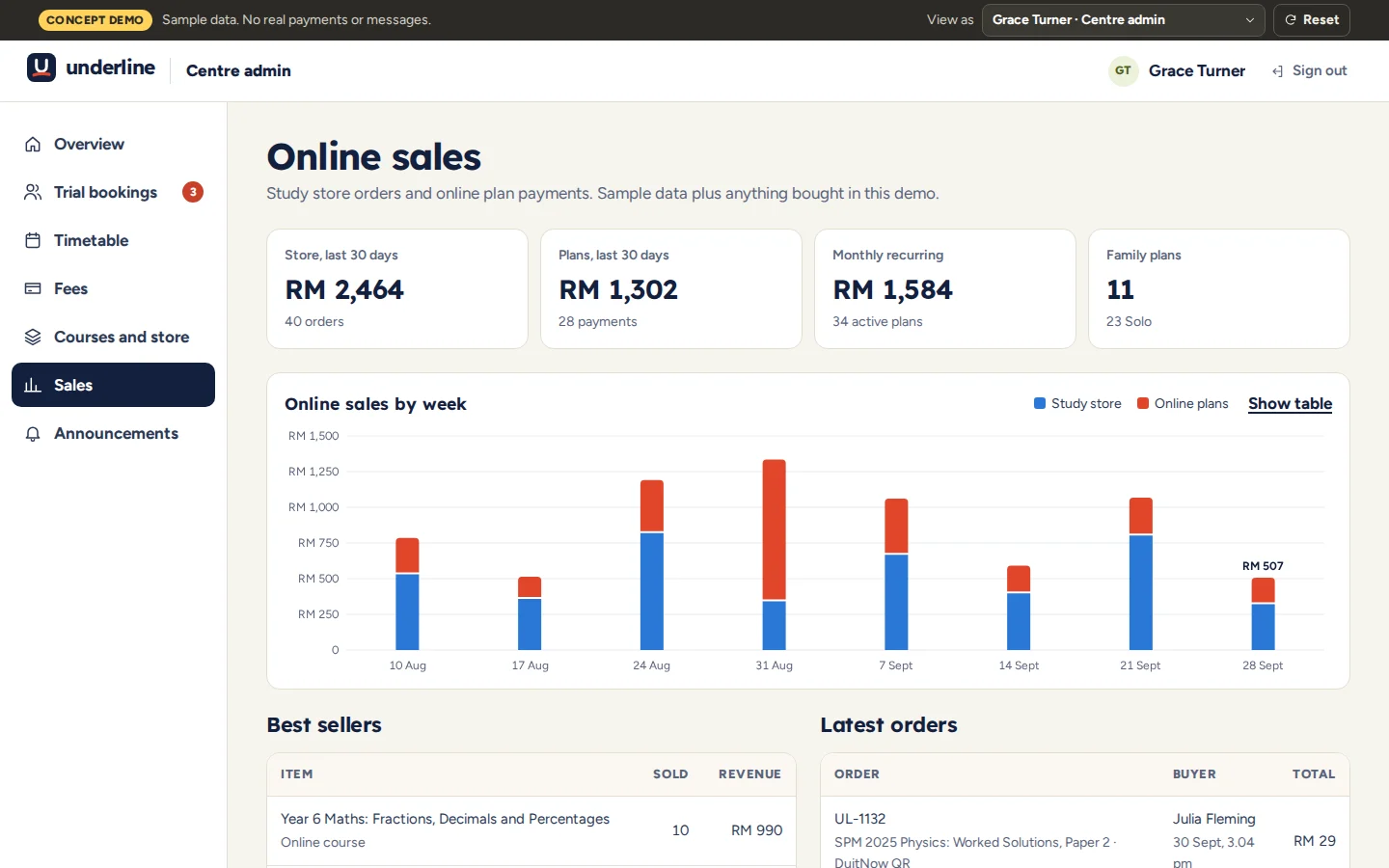Image resolution: width=1389 pixels, height=868 pixels.
Task: Click the Fees card icon
Action: (x=33, y=289)
